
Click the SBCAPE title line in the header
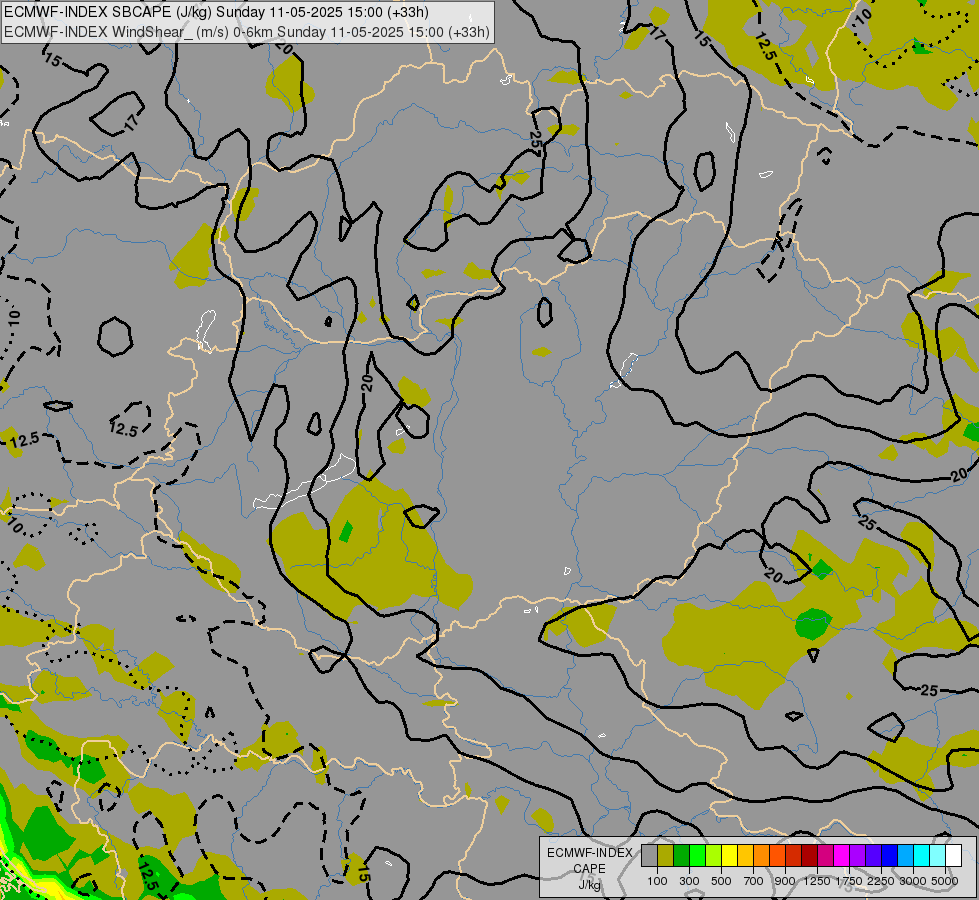click(216, 12)
